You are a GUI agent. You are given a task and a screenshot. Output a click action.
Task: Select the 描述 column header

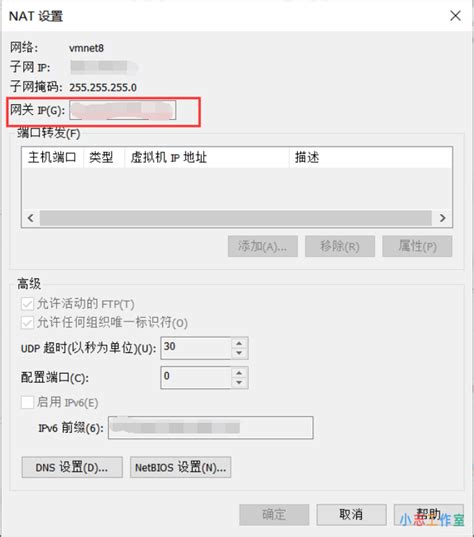click(371, 158)
